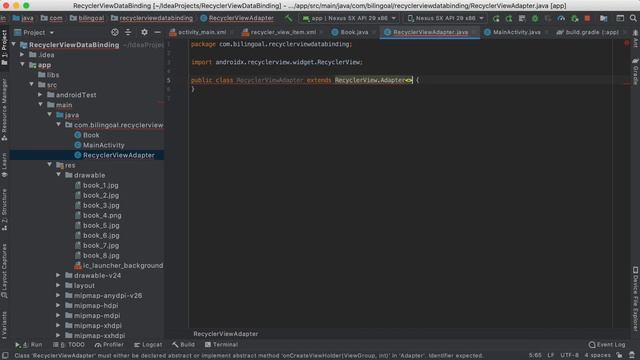Stop the running app with red square
640x360 pixels.
[587, 18]
